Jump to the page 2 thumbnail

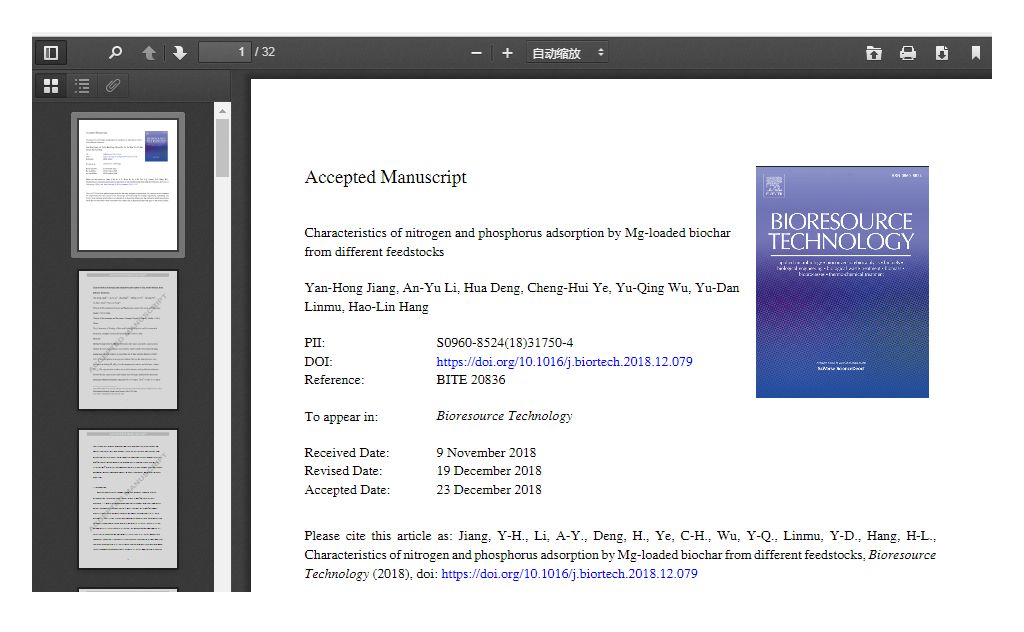point(127,340)
